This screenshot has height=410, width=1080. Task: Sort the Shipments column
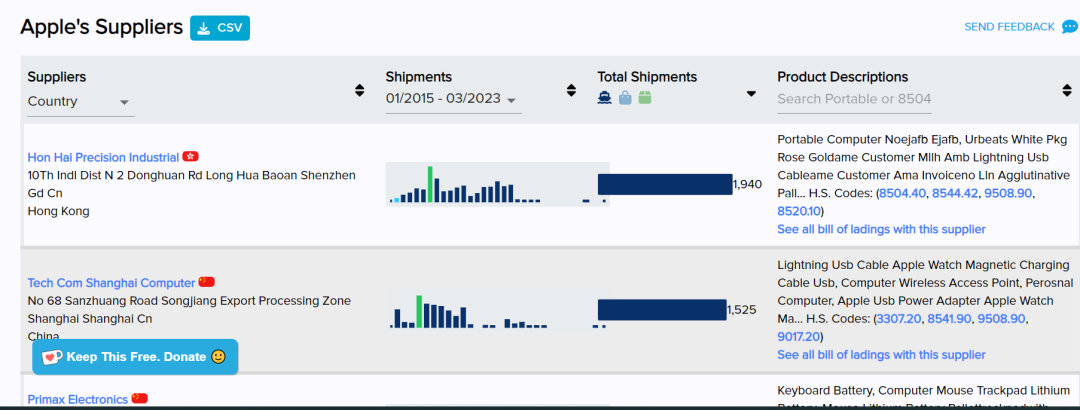pos(571,90)
